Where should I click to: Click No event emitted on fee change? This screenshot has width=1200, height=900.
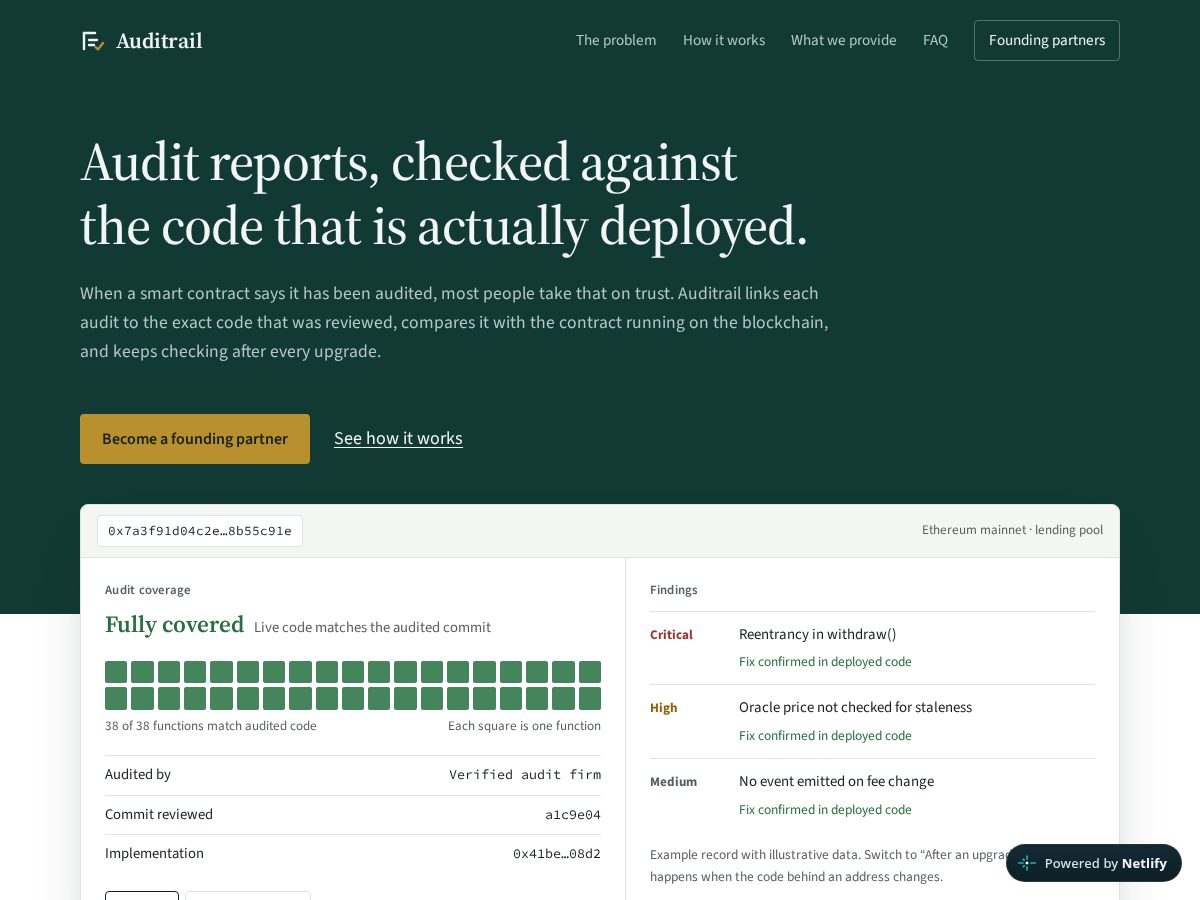[836, 781]
